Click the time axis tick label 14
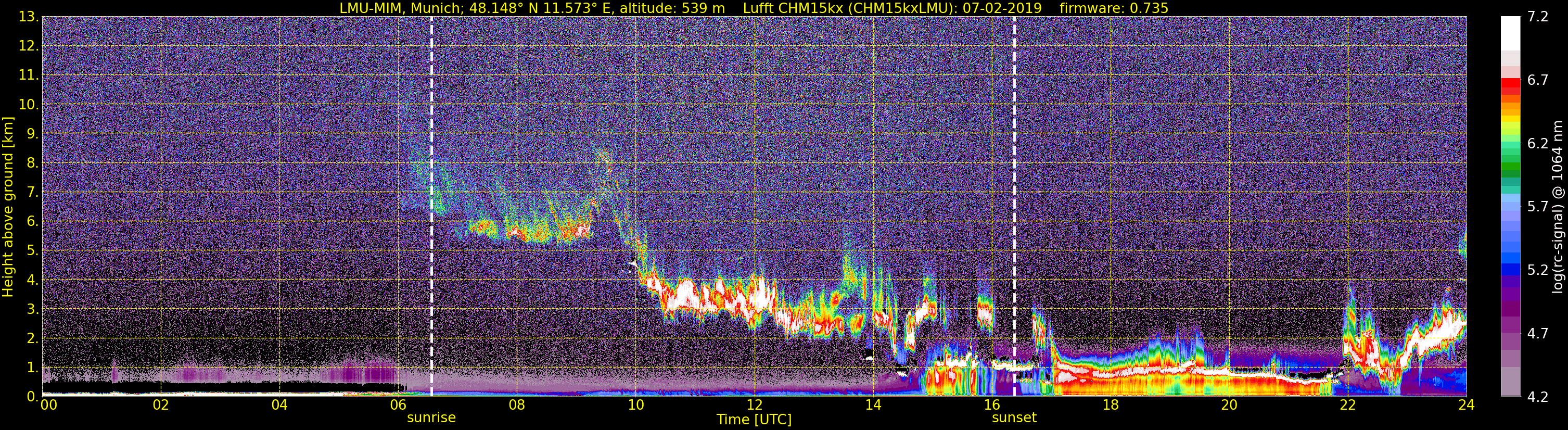The width and height of the screenshot is (1568, 430). click(x=873, y=405)
